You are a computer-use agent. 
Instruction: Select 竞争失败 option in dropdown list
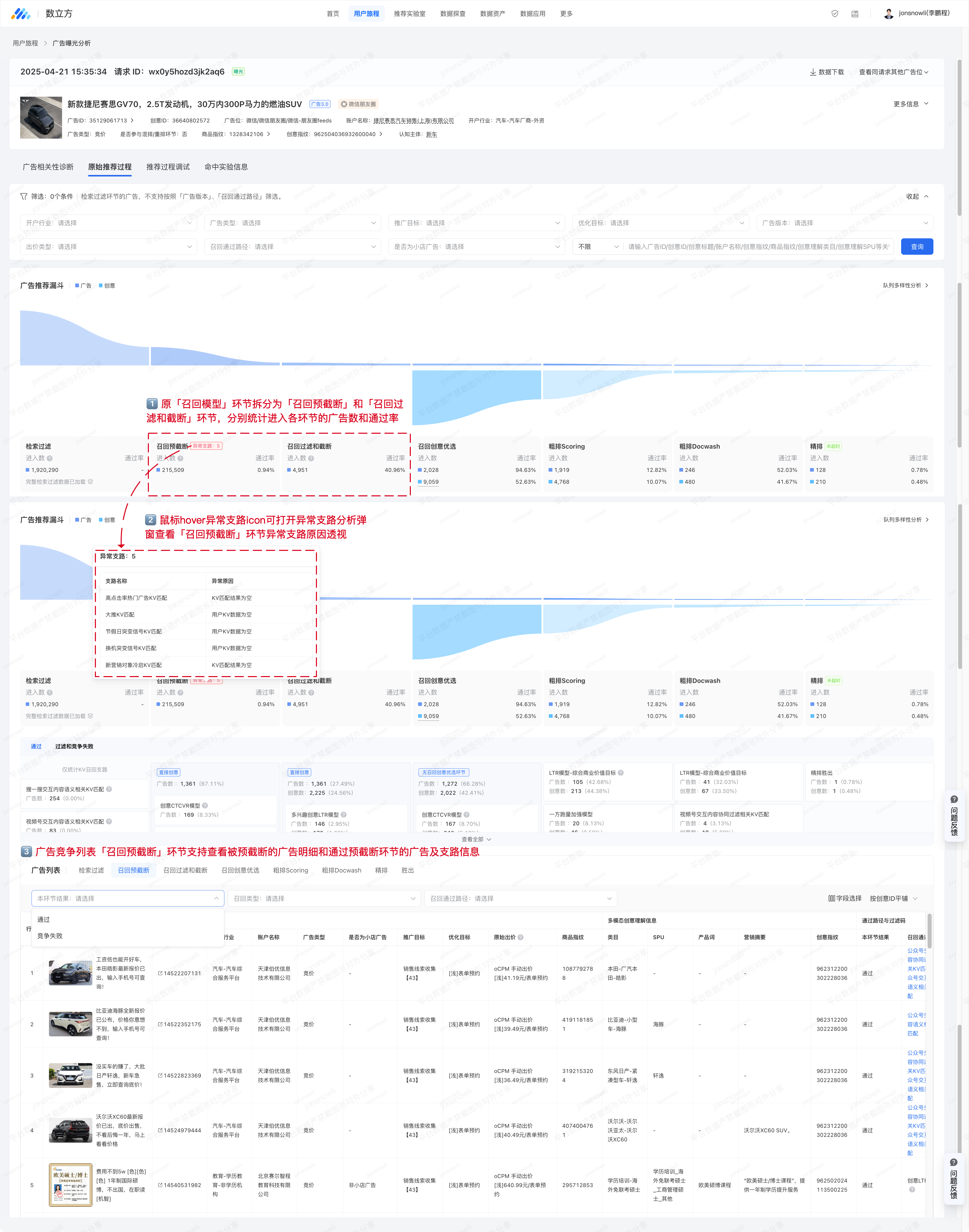(50, 936)
